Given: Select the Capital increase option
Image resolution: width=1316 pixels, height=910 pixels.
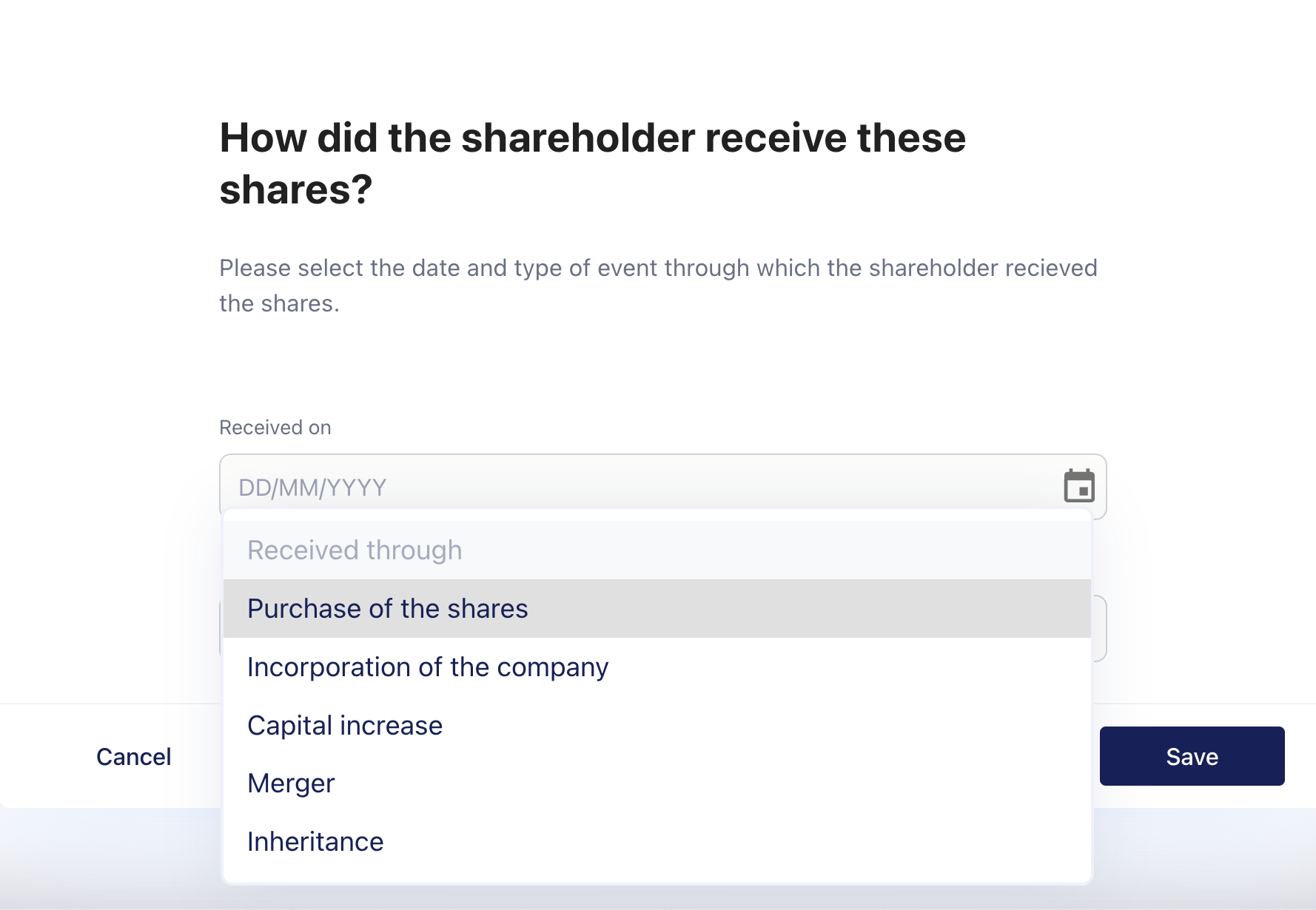Looking at the screenshot, I should (345, 725).
